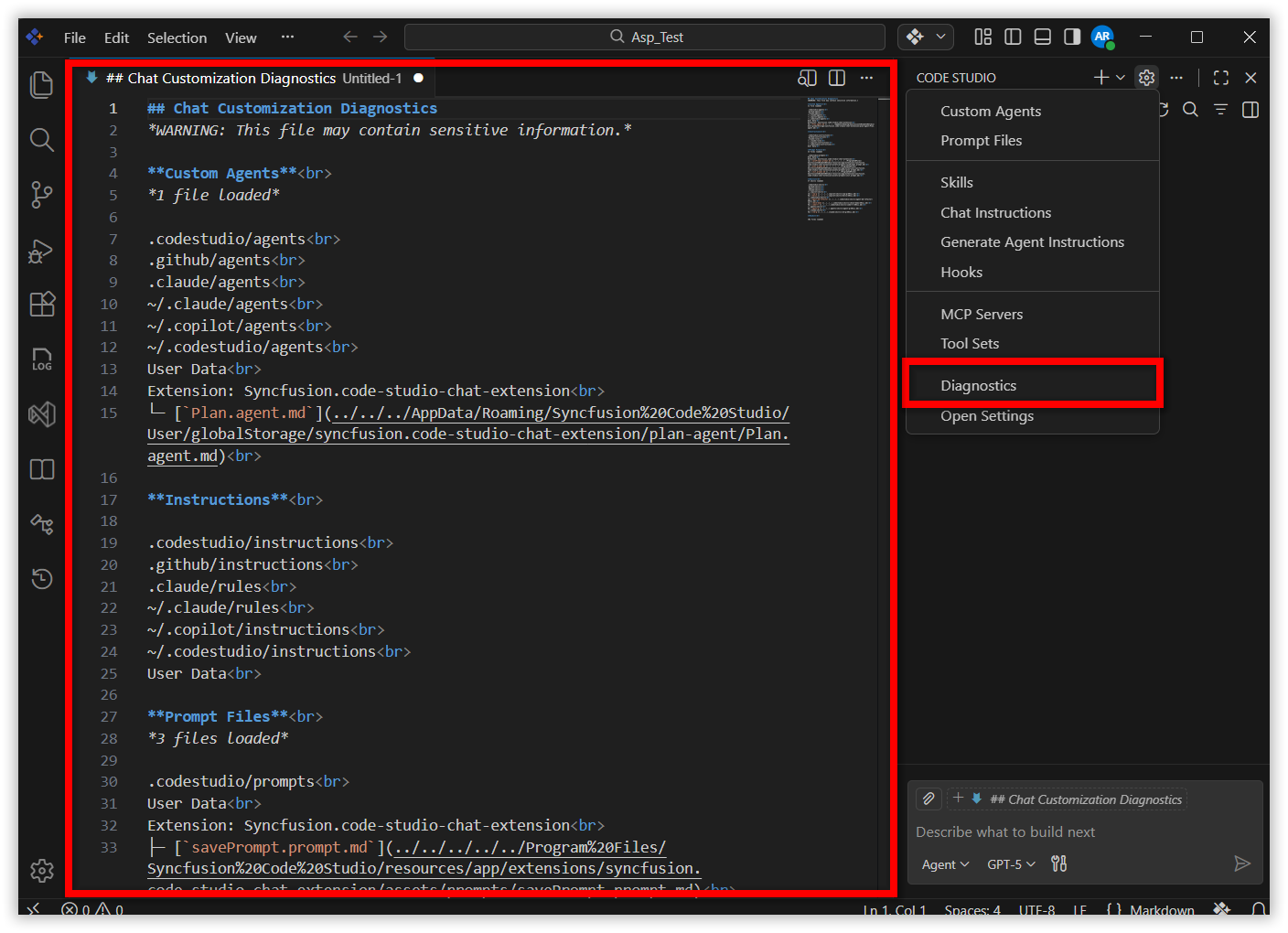
Task: Open the Explorer view in activity bar
Action: click(41, 85)
